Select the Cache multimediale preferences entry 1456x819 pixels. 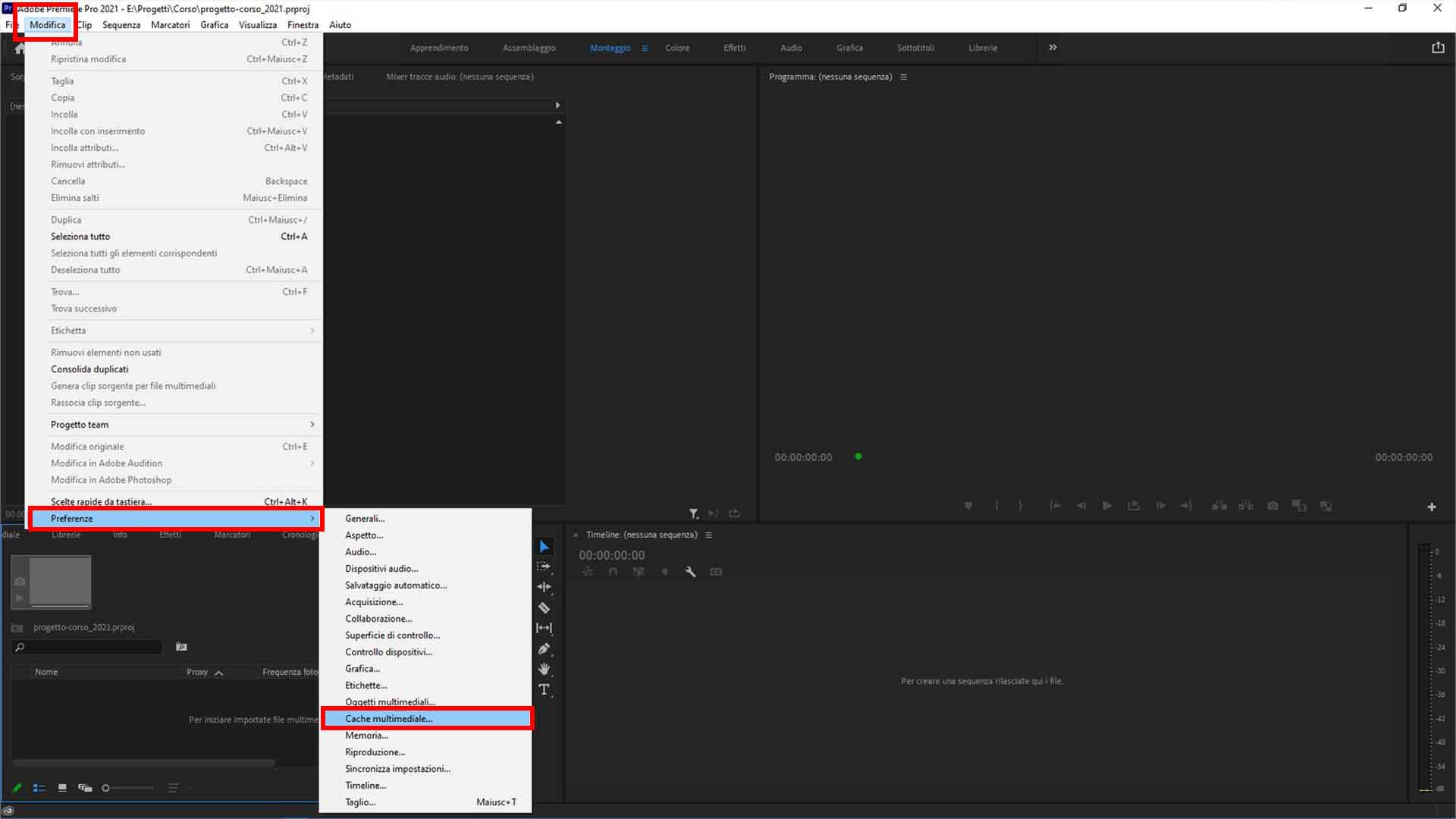click(389, 718)
